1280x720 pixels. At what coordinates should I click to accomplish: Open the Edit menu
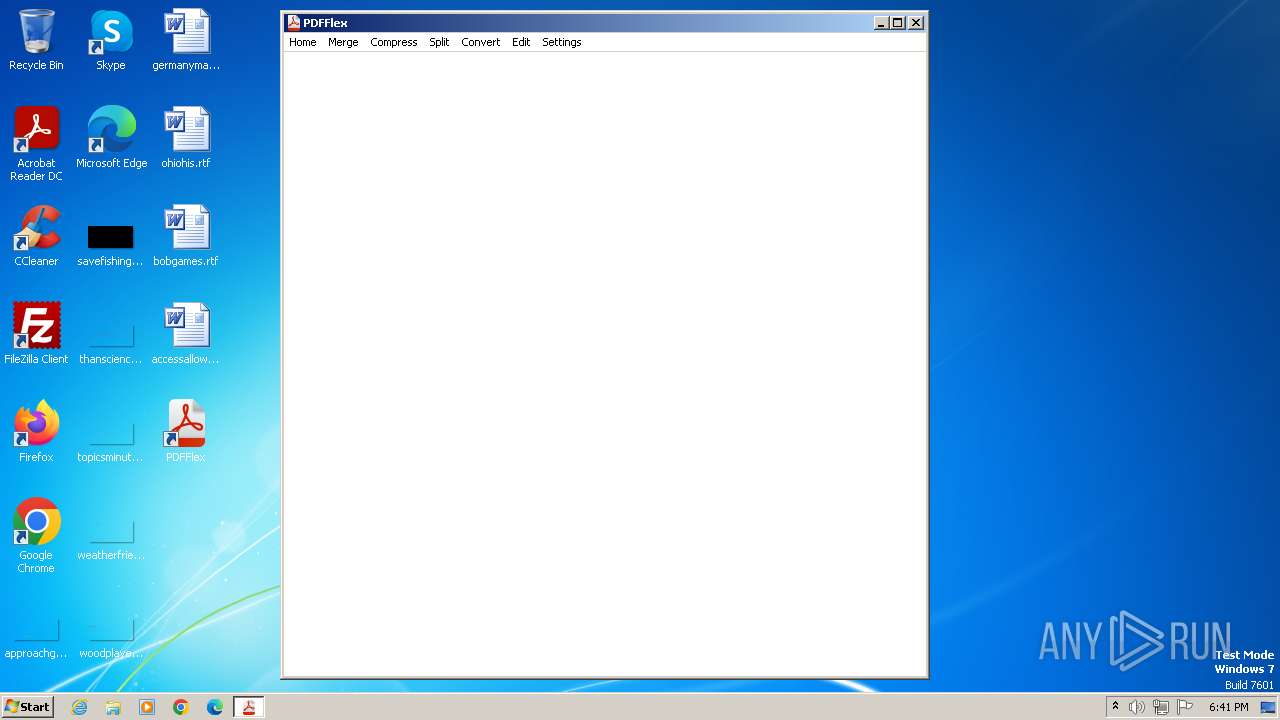pos(521,42)
